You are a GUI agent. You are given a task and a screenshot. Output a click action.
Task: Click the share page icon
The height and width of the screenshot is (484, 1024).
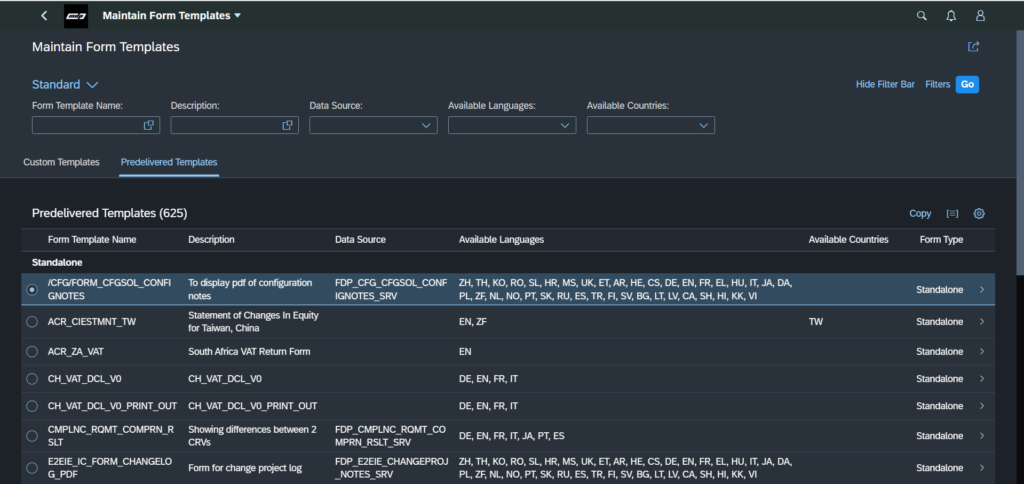(973, 47)
